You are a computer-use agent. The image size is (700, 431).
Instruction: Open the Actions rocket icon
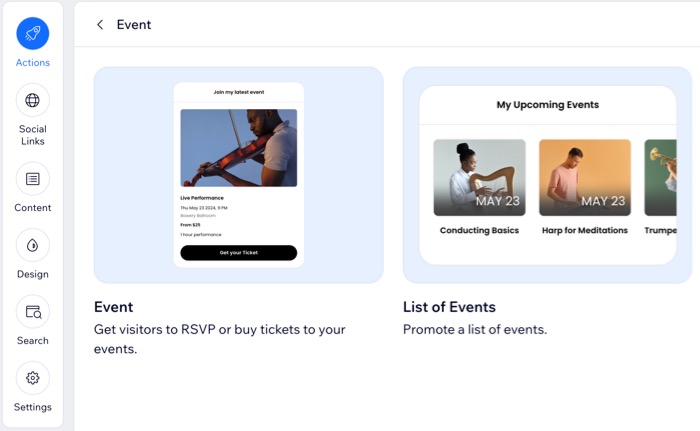[33, 33]
